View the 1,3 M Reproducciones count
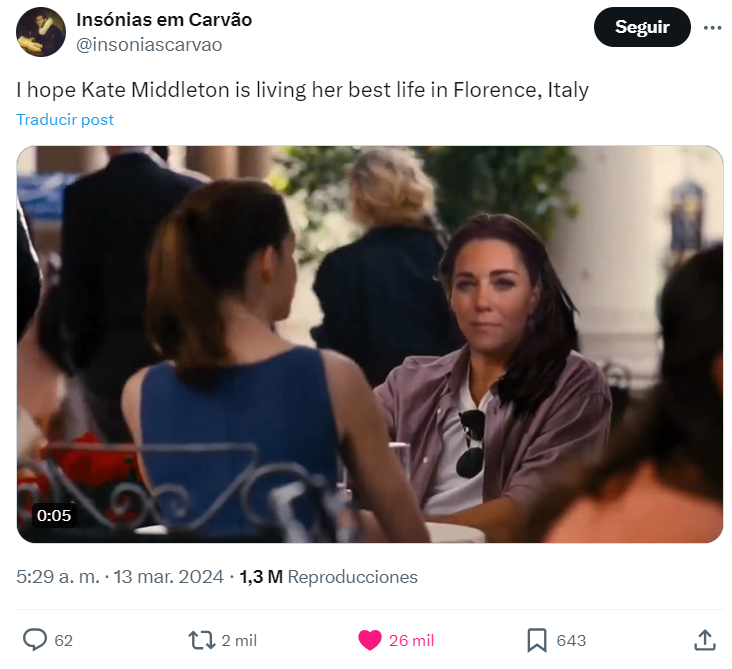The image size is (732, 669). pyautogui.click(x=329, y=577)
